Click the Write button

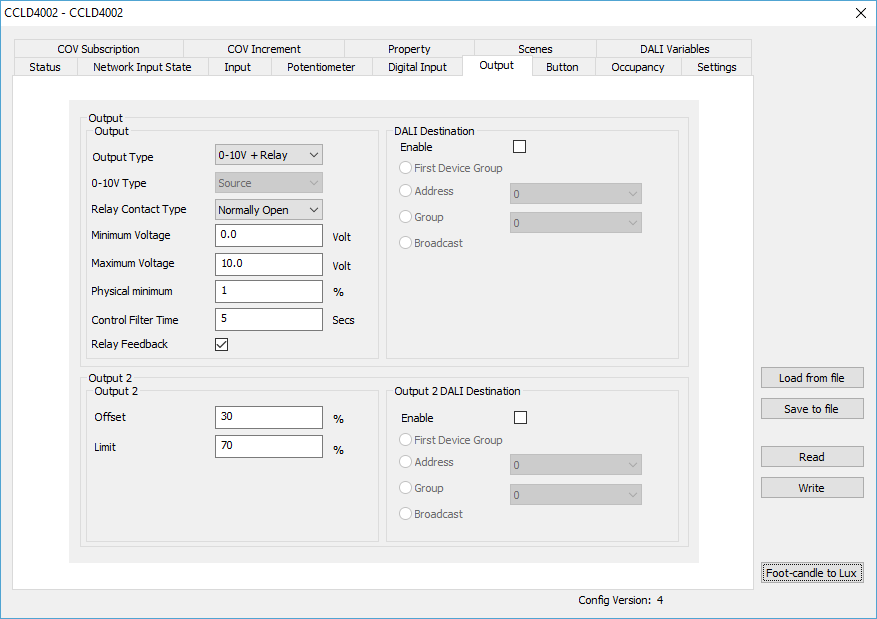coord(812,488)
